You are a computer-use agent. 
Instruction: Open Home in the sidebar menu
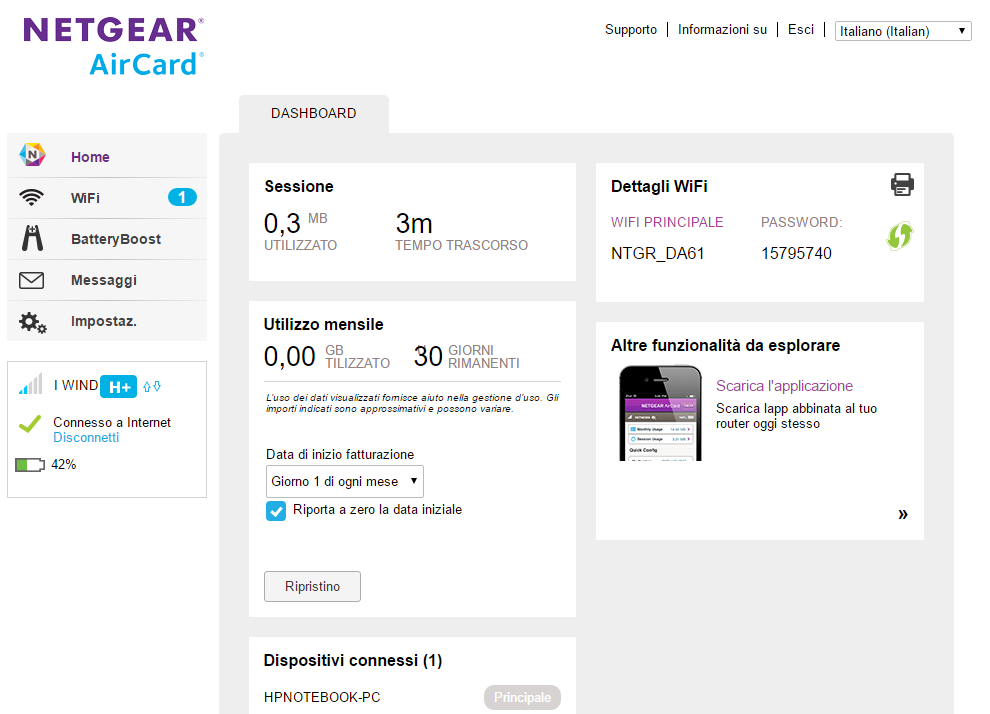click(x=107, y=156)
